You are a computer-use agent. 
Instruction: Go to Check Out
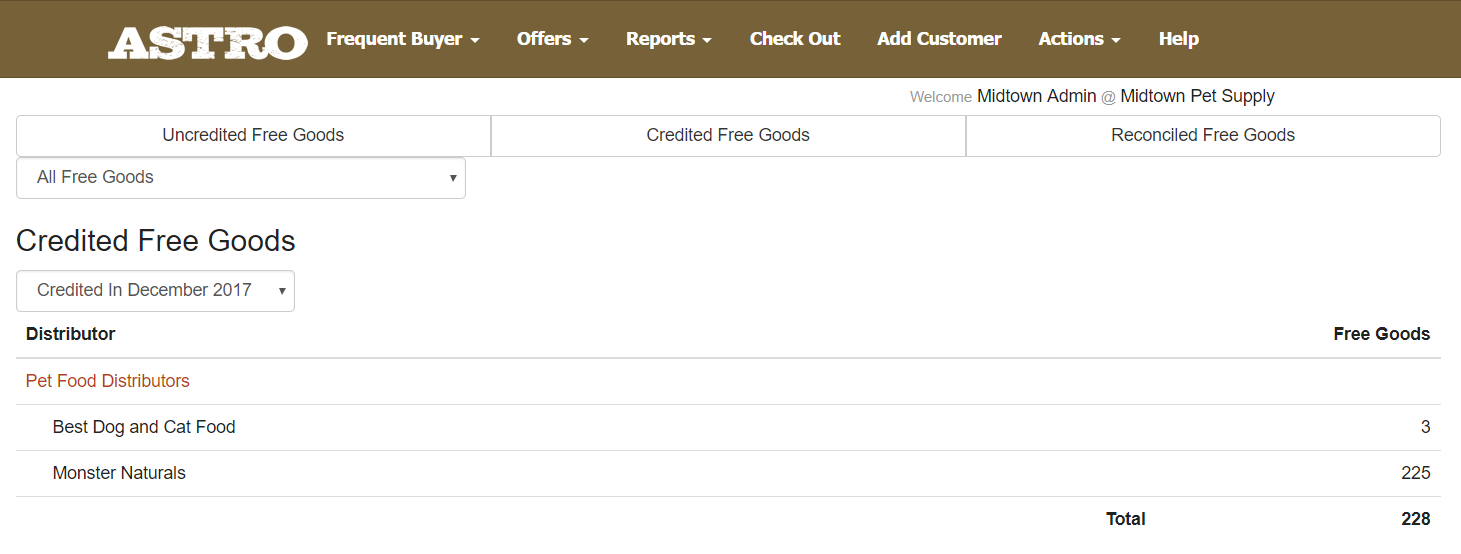[795, 39]
